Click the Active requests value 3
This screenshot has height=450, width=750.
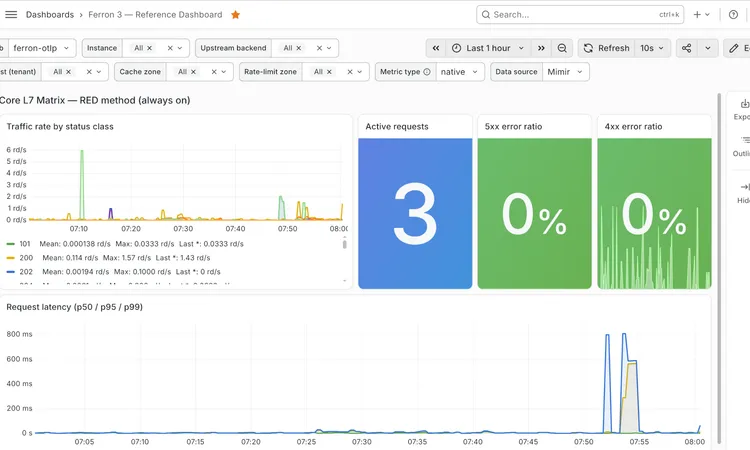415,213
